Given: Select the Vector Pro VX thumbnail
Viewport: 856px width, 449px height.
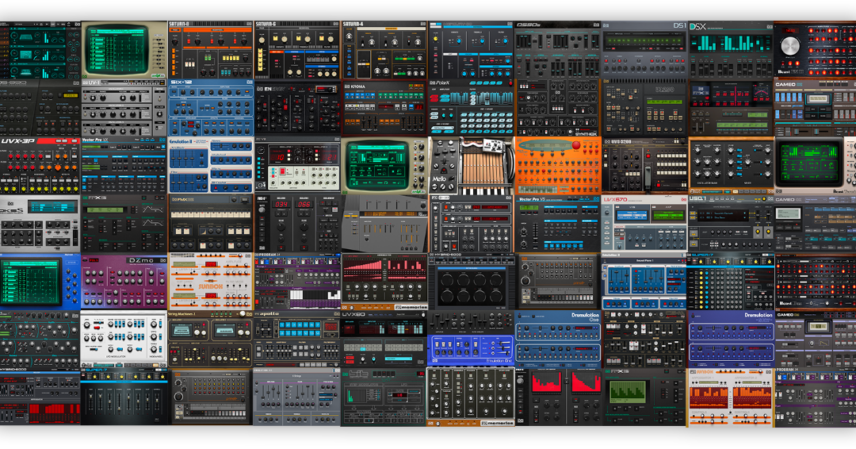Looking at the screenshot, I should (124, 166).
